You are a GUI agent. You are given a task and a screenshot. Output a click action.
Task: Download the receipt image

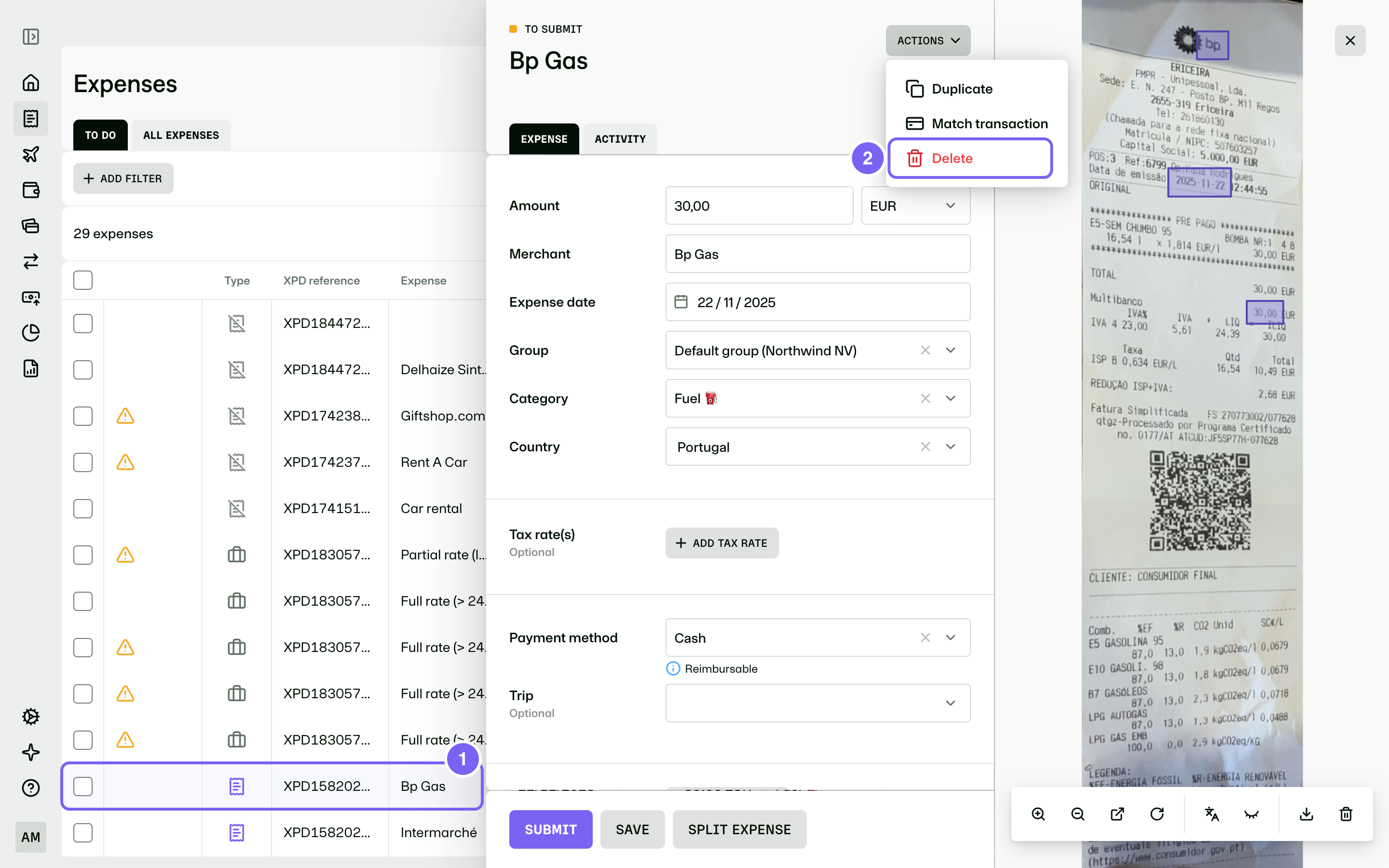(1307, 814)
